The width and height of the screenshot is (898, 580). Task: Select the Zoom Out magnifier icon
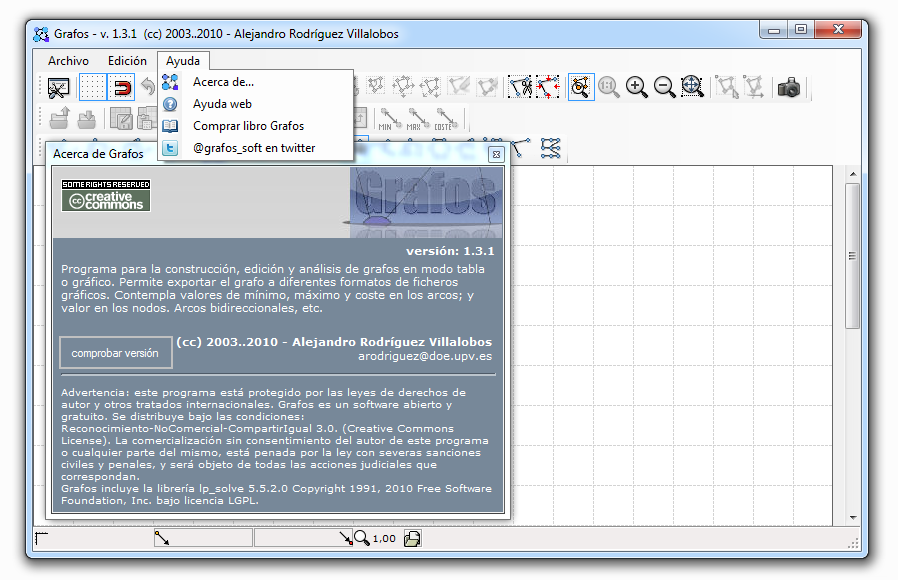coord(664,87)
